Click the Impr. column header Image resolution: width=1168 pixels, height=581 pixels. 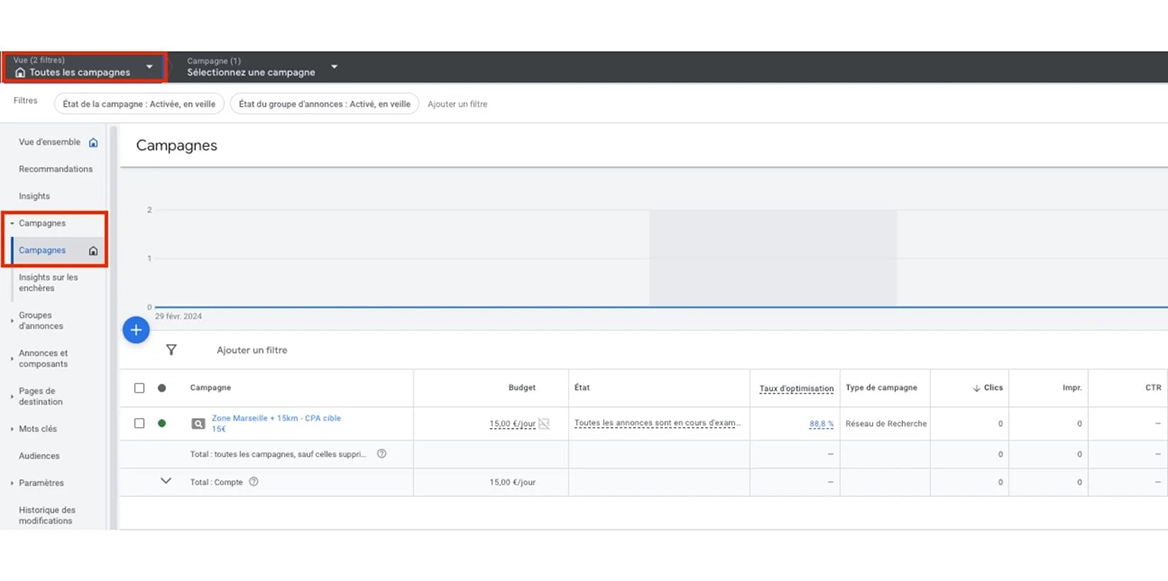point(1073,388)
